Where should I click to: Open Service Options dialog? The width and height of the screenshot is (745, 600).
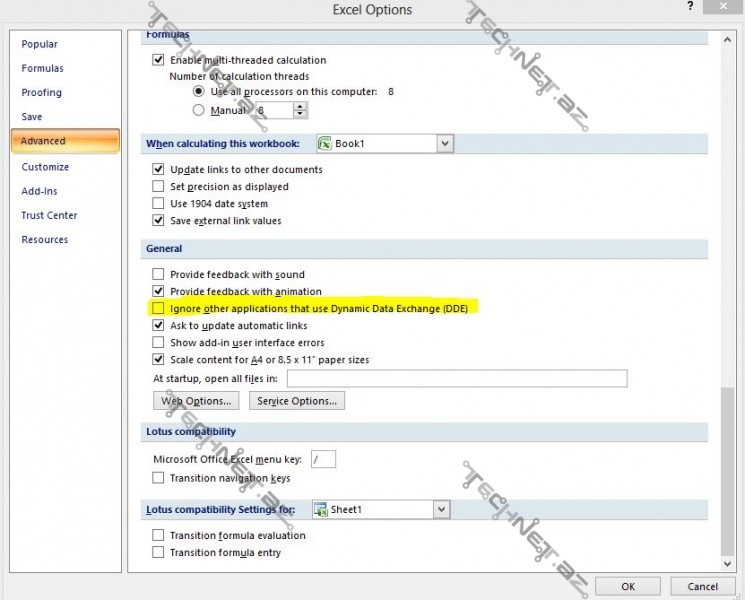pyautogui.click(x=296, y=401)
